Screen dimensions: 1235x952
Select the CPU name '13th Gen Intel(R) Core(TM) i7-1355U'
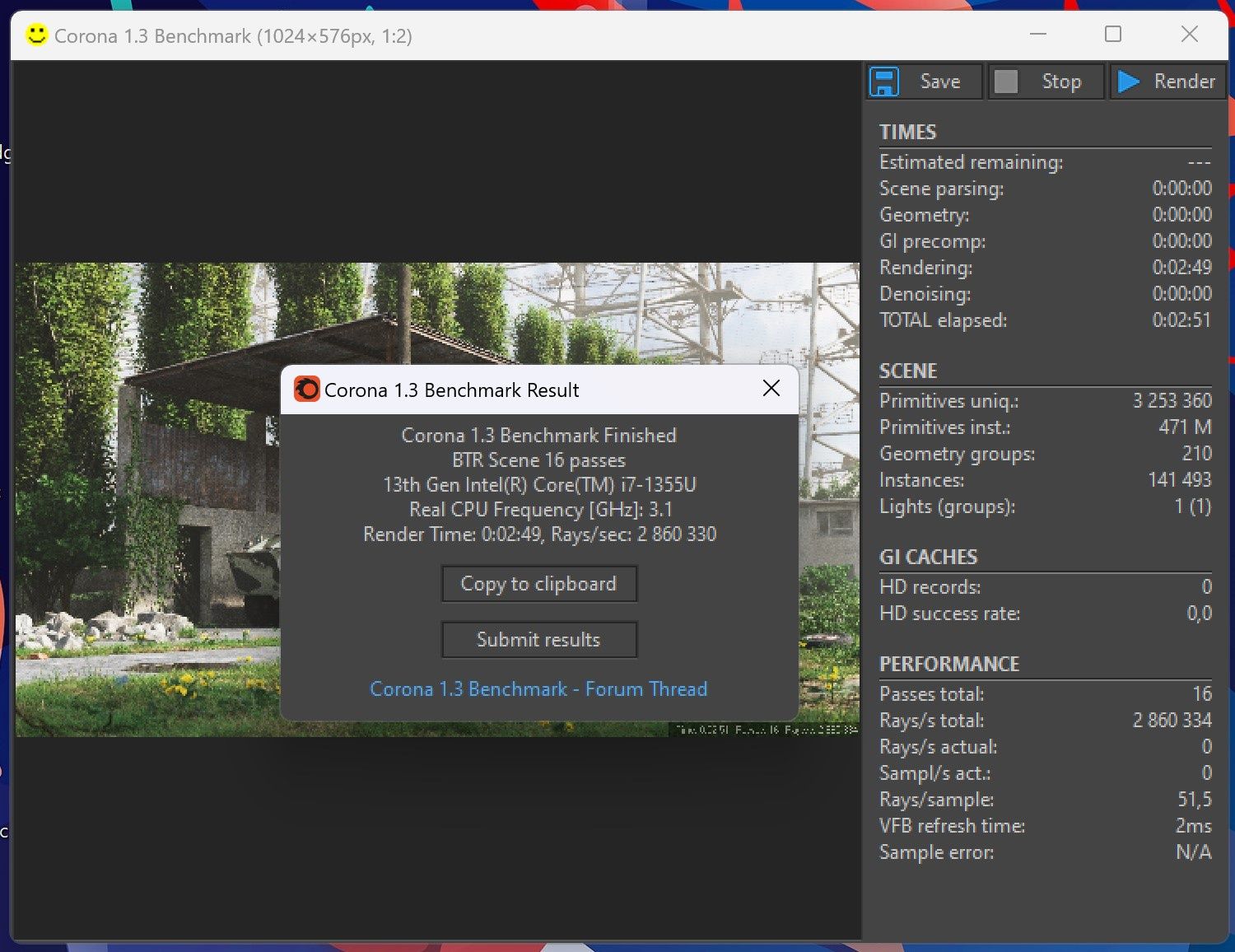click(x=539, y=485)
